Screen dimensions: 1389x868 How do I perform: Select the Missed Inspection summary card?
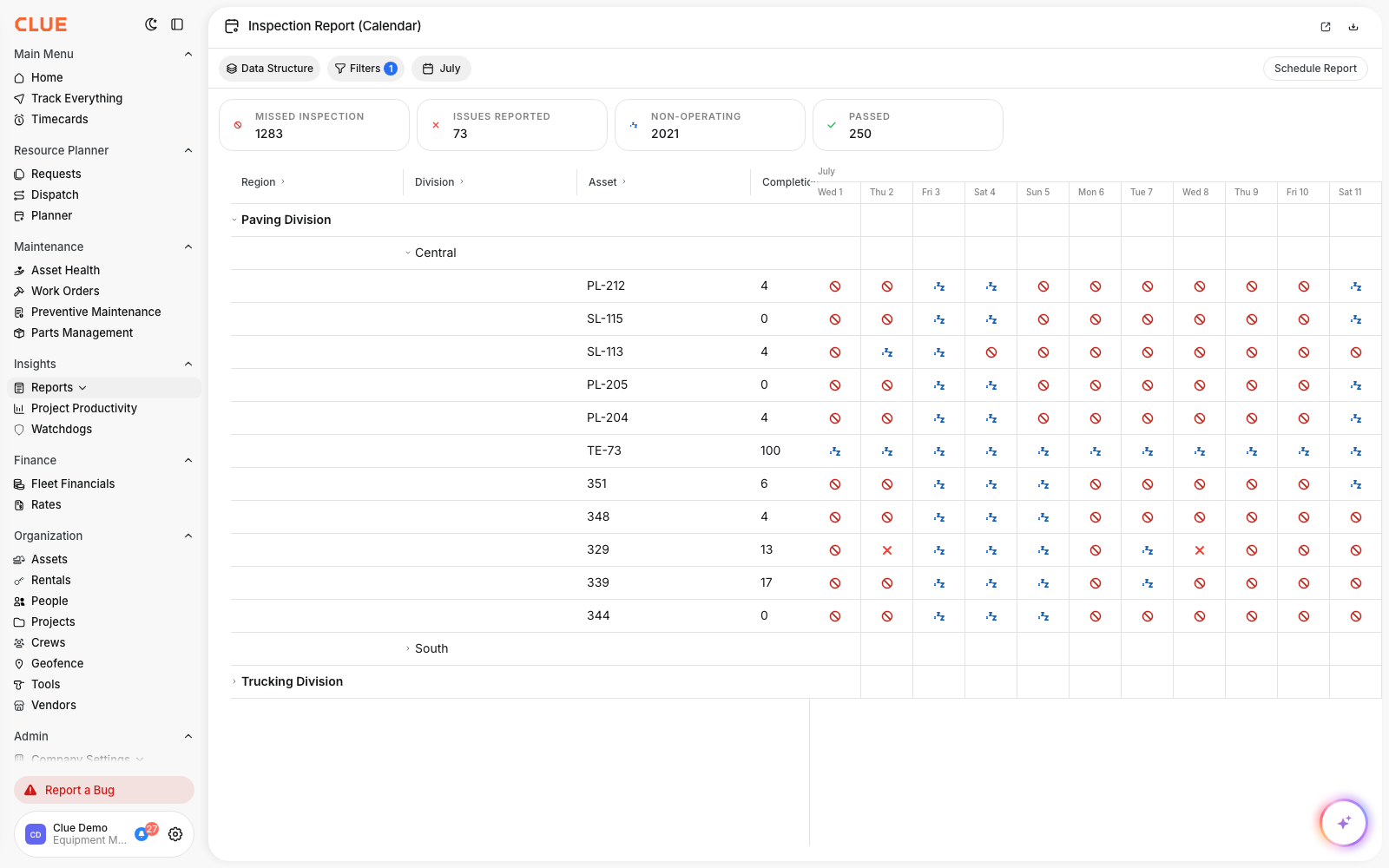pyautogui.click(x=314, y=125)
